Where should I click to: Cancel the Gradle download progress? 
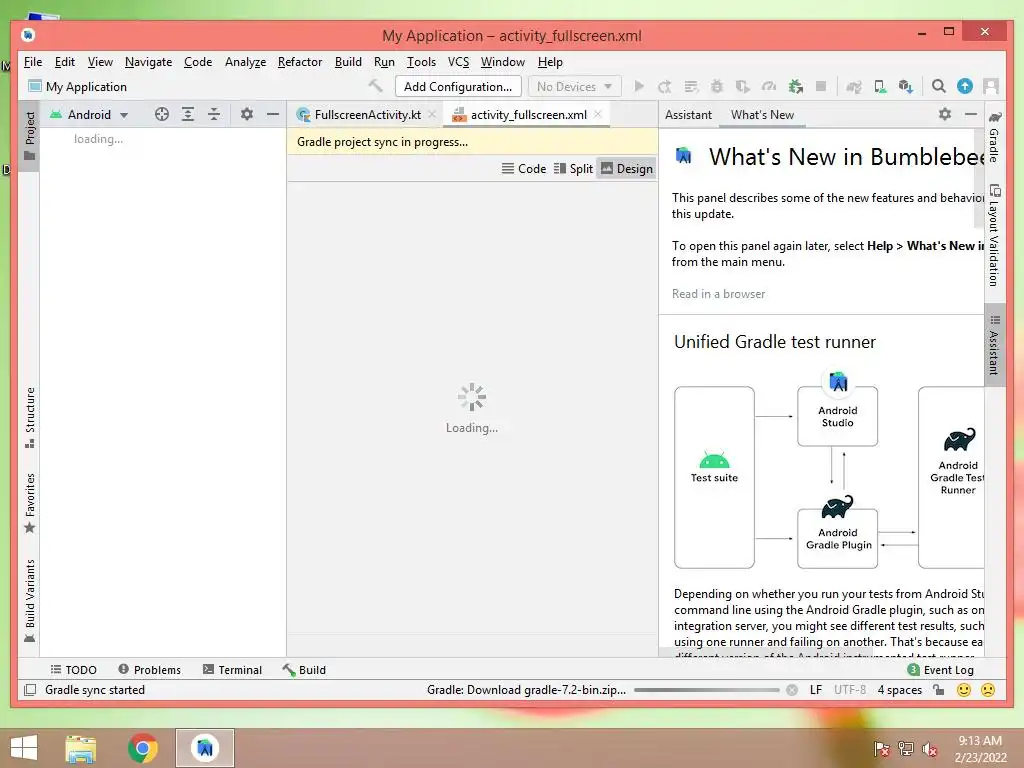(792, 690)
